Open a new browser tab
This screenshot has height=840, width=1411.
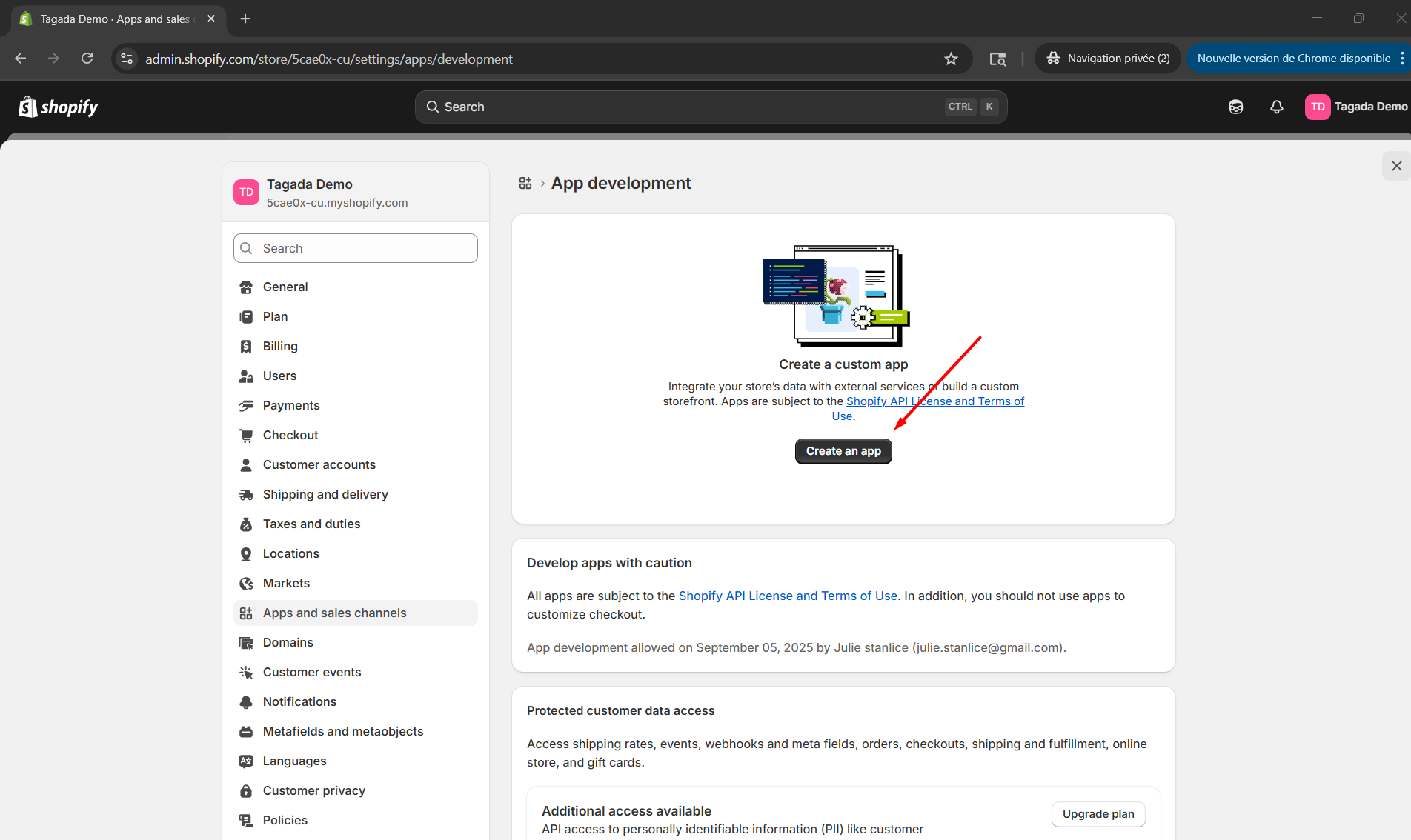(x=245, y=19)
